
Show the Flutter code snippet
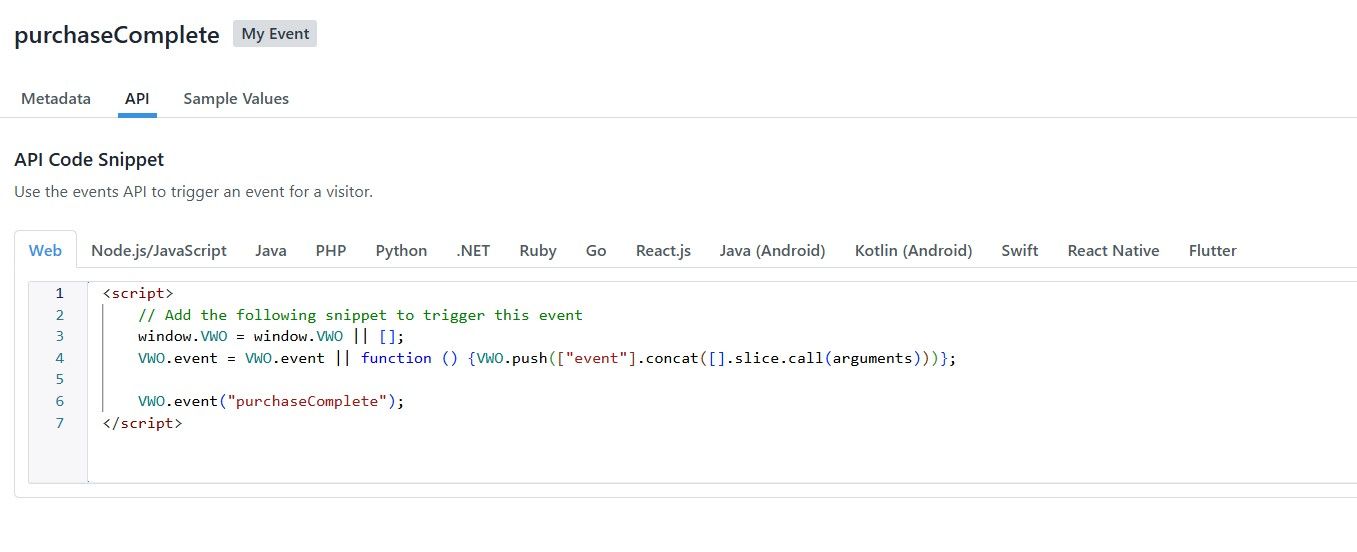pos(1212,251)
